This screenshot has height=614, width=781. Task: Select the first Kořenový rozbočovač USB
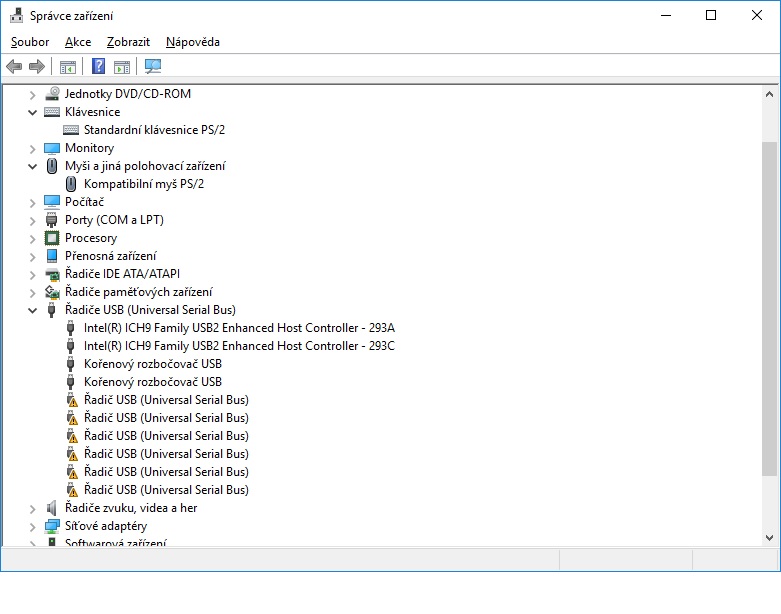click(153, 364)
